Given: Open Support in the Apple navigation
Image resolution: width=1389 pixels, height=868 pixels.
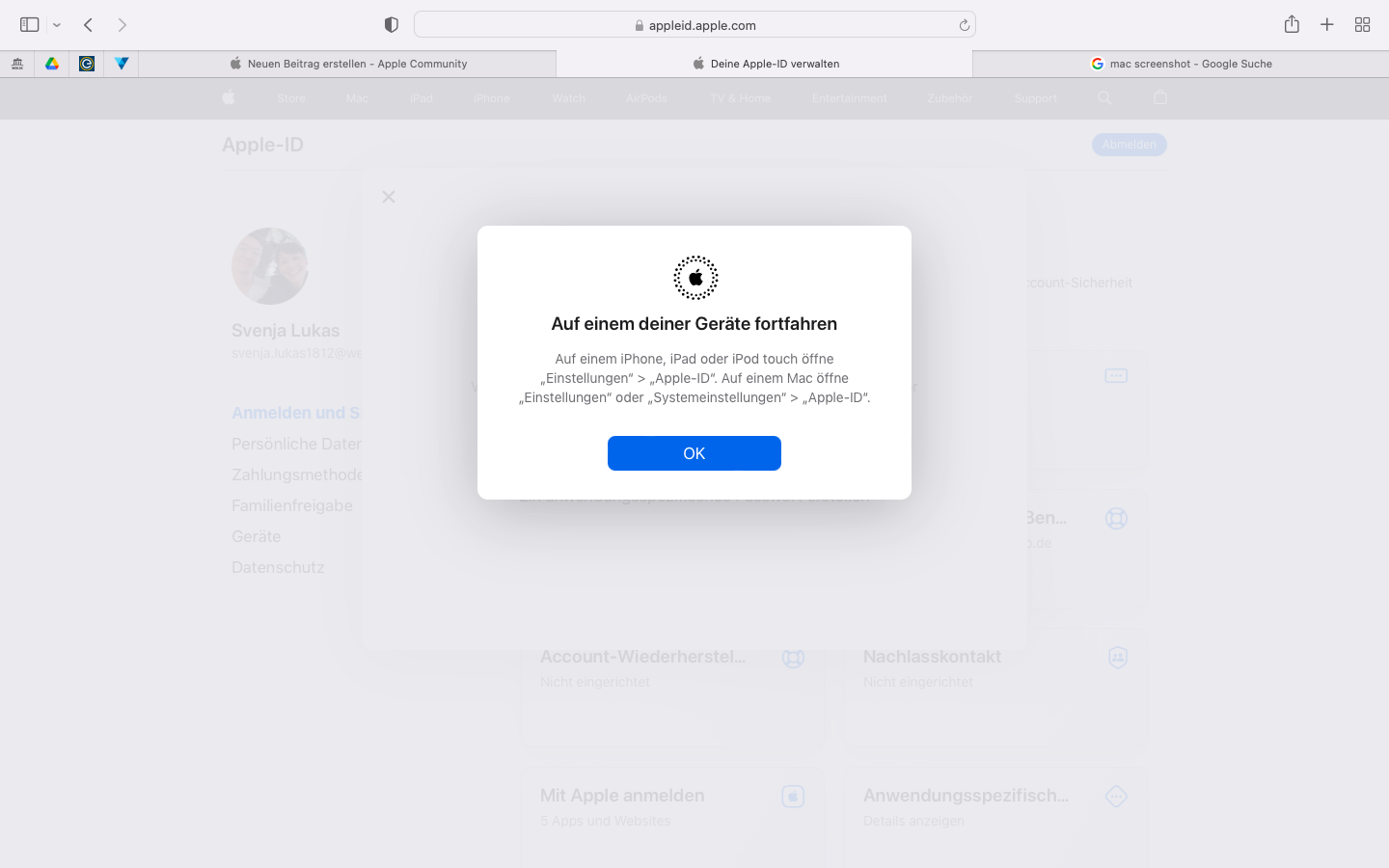Looking at the screenshot, I should (x=1036, y=98).
